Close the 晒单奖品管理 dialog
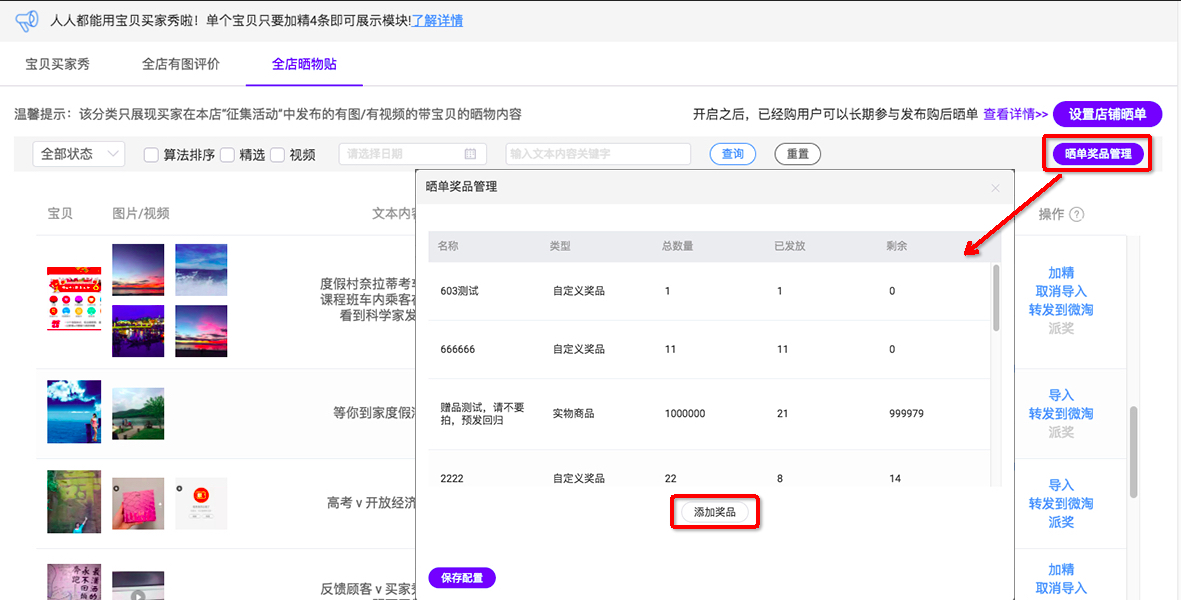 click(x=994, y=187)
